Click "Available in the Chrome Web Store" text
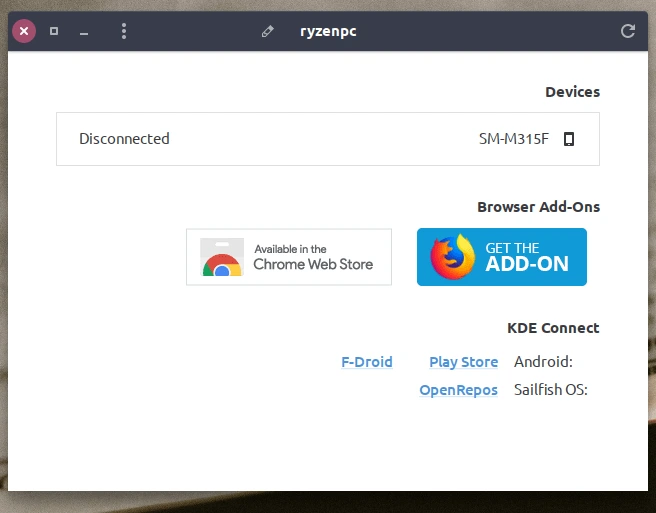This screenshot has width=656, height=513. [x=312, y=257]
